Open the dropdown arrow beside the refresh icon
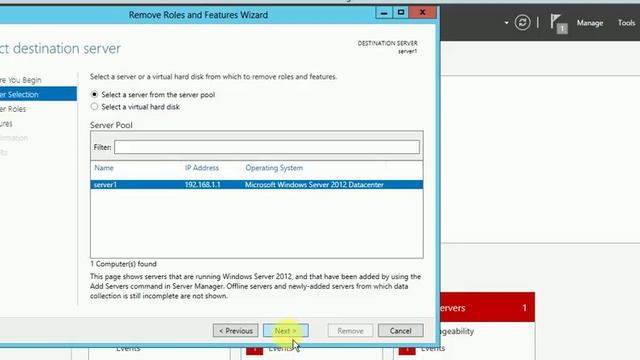Viewport: 640px width, 360px height. [x=506, y=23]
